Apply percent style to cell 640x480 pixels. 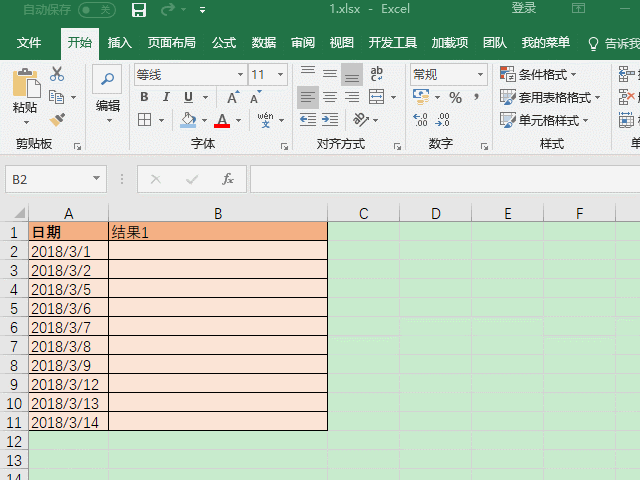click(455, 97)
